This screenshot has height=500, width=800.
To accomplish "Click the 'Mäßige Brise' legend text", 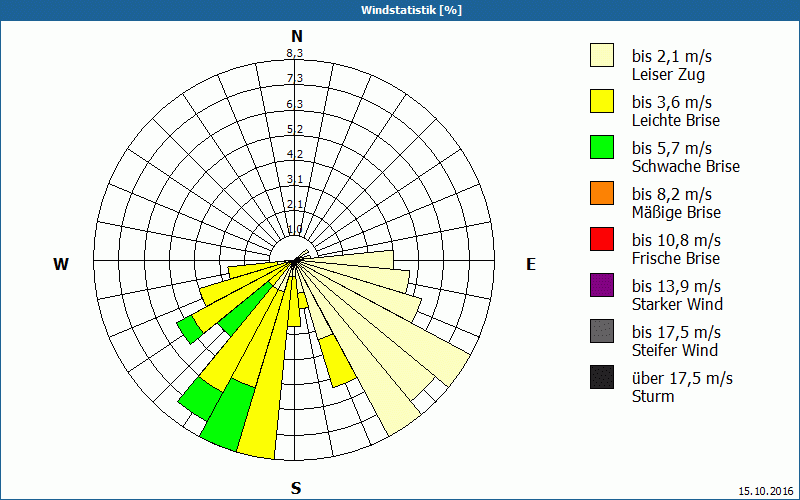I will pyautogui.click(x=676, y=212).
